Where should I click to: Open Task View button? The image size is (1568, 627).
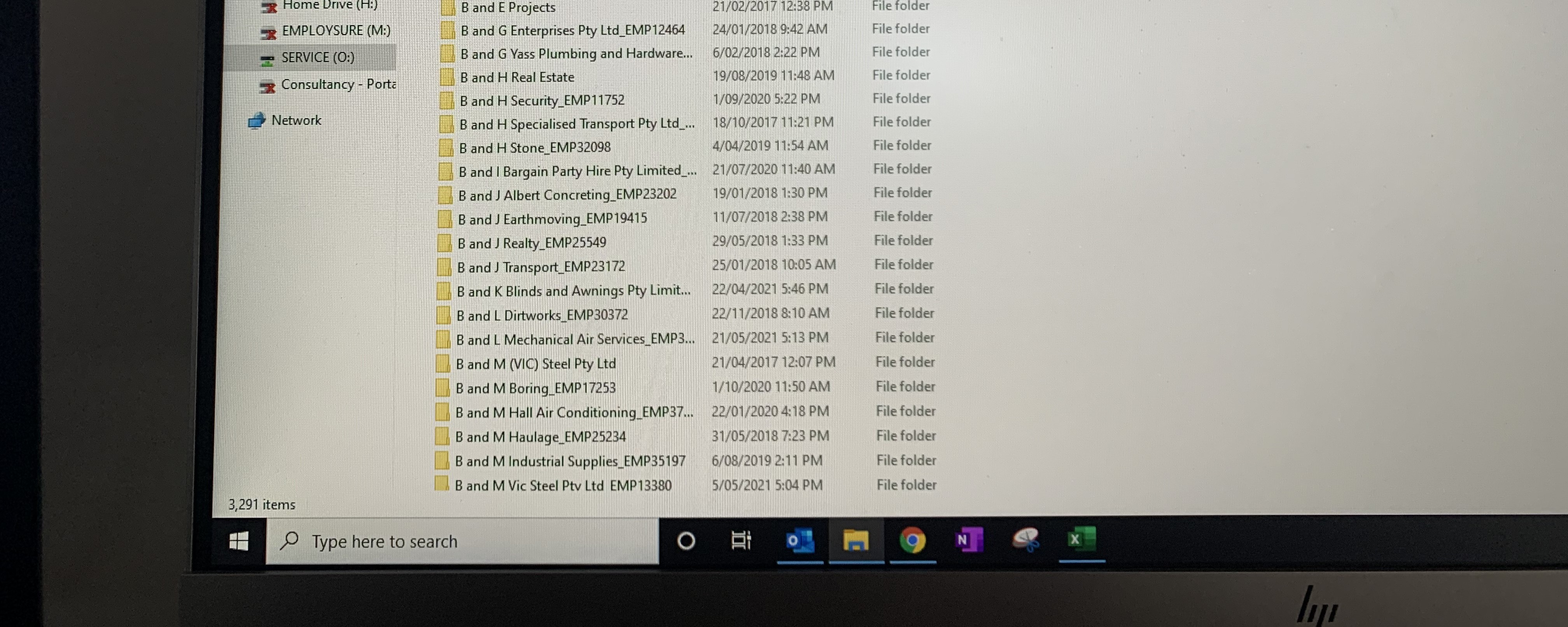coord(741,540)
